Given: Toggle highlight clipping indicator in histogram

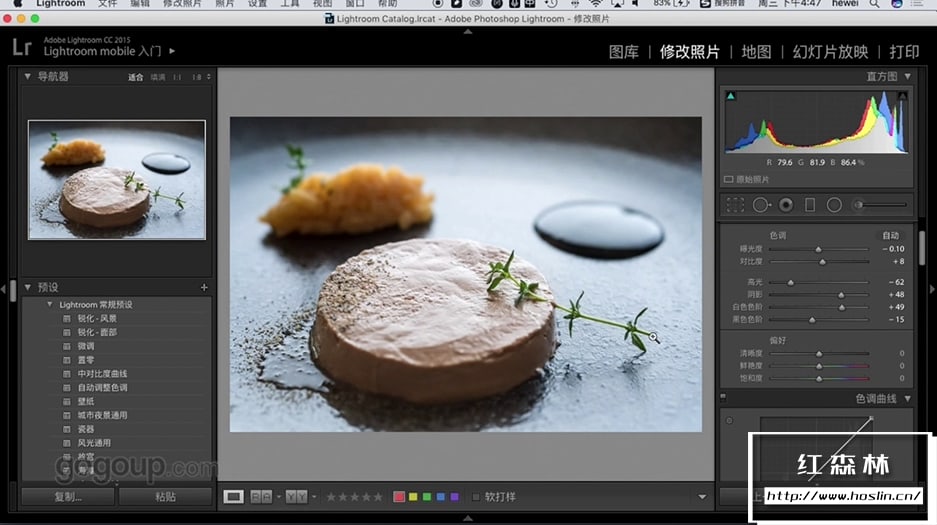Looking at the screenshot, I should pos(902,96).
